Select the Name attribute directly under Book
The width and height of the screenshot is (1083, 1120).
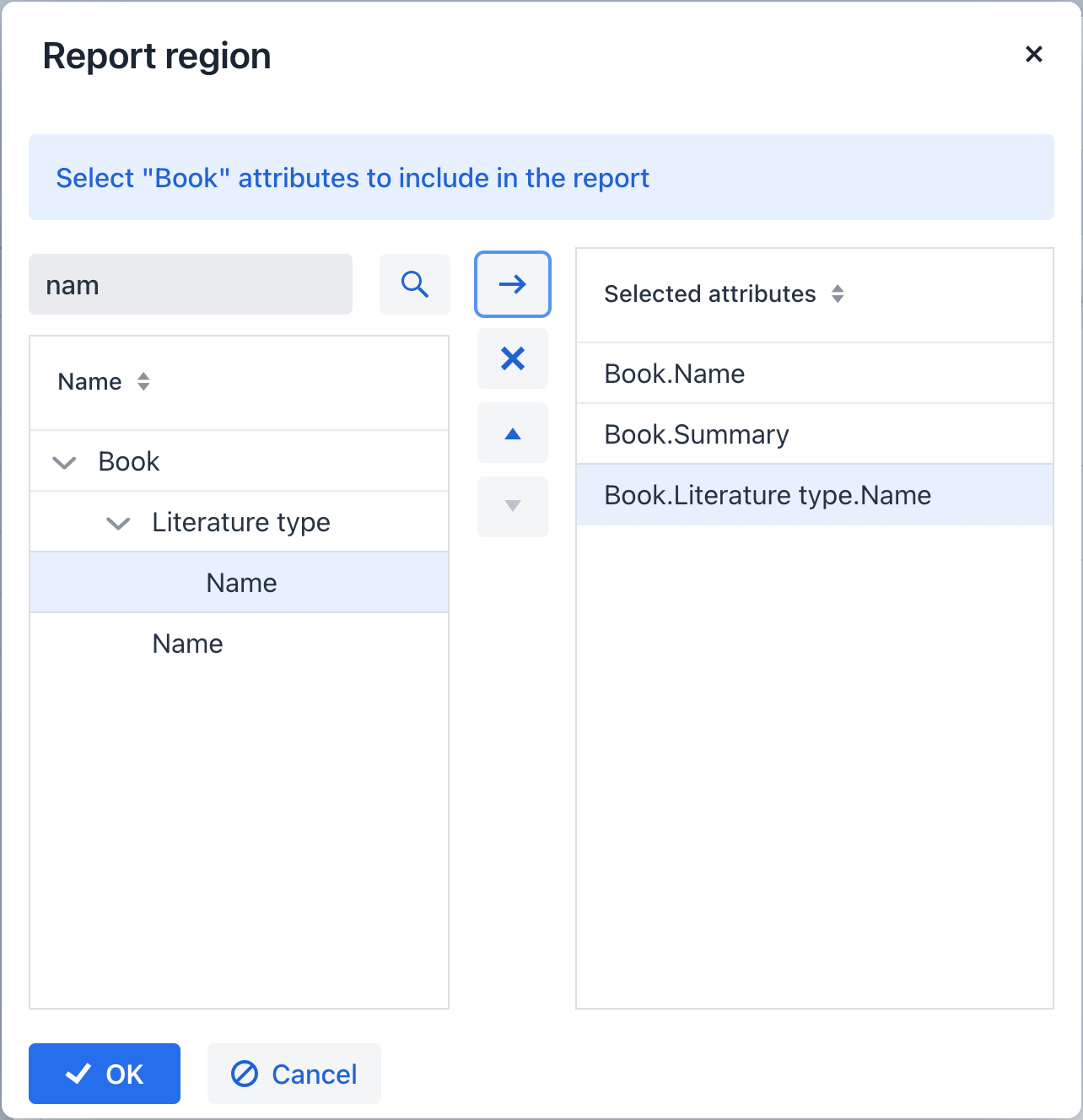point(240,643)
